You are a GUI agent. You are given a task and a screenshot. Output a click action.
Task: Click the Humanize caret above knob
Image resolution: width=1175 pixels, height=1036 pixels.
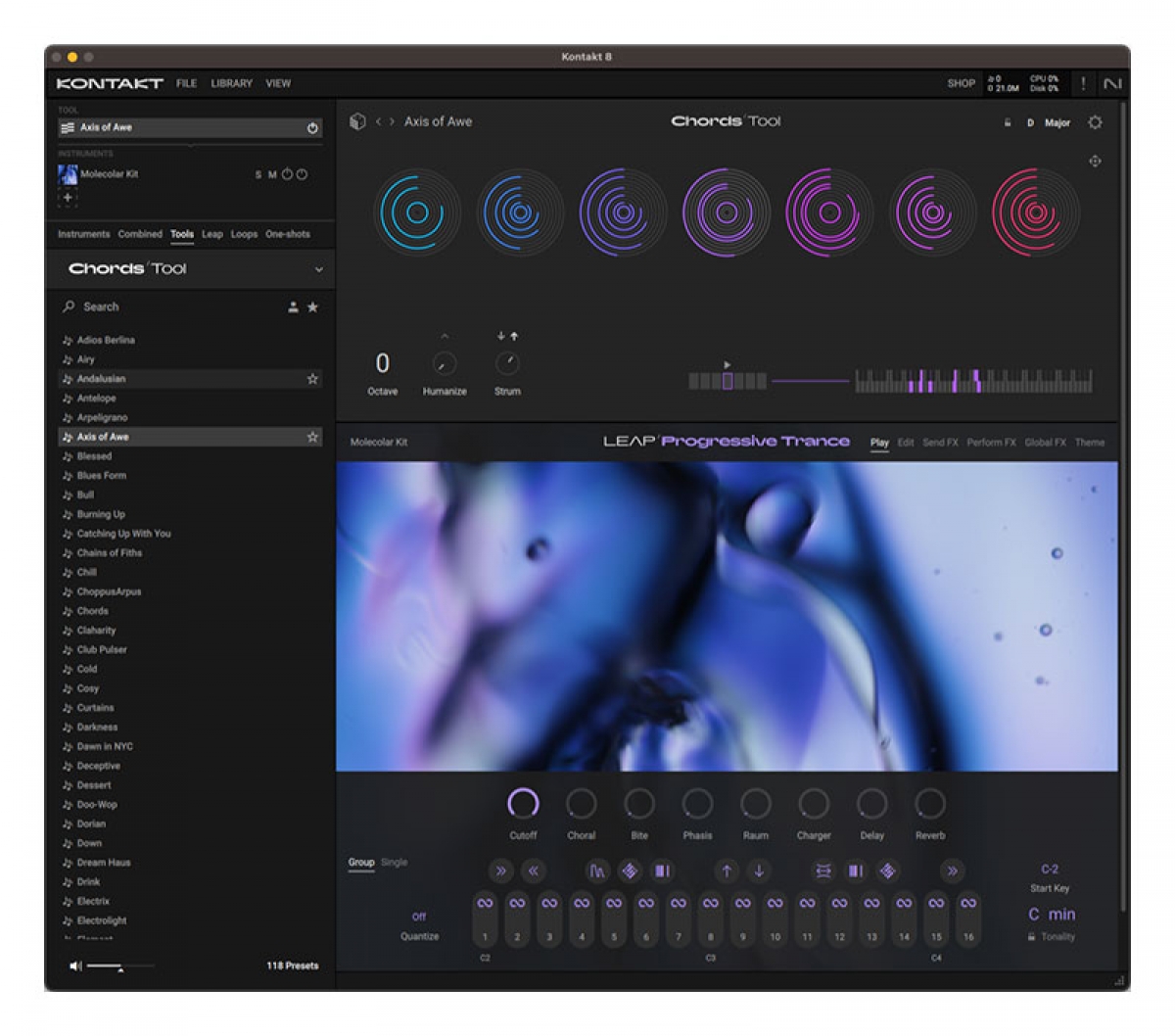coord(444,337)
